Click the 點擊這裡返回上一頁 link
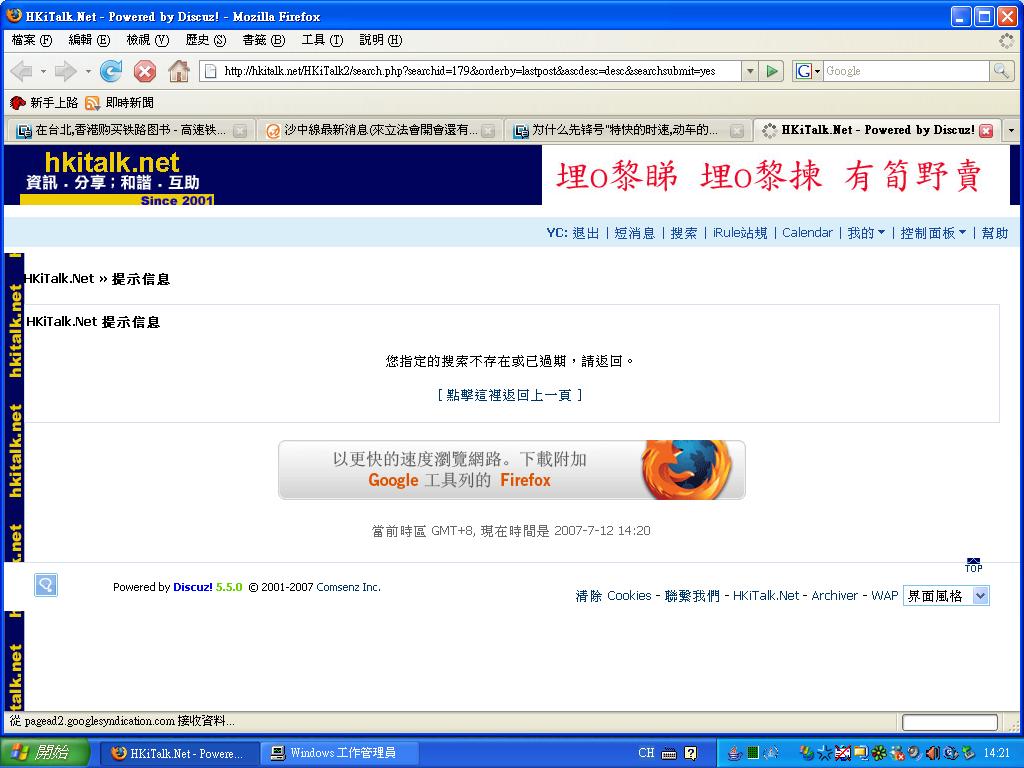Image resolution: width=1024 pixels, height=768 pixels. [x=510, y=395]
